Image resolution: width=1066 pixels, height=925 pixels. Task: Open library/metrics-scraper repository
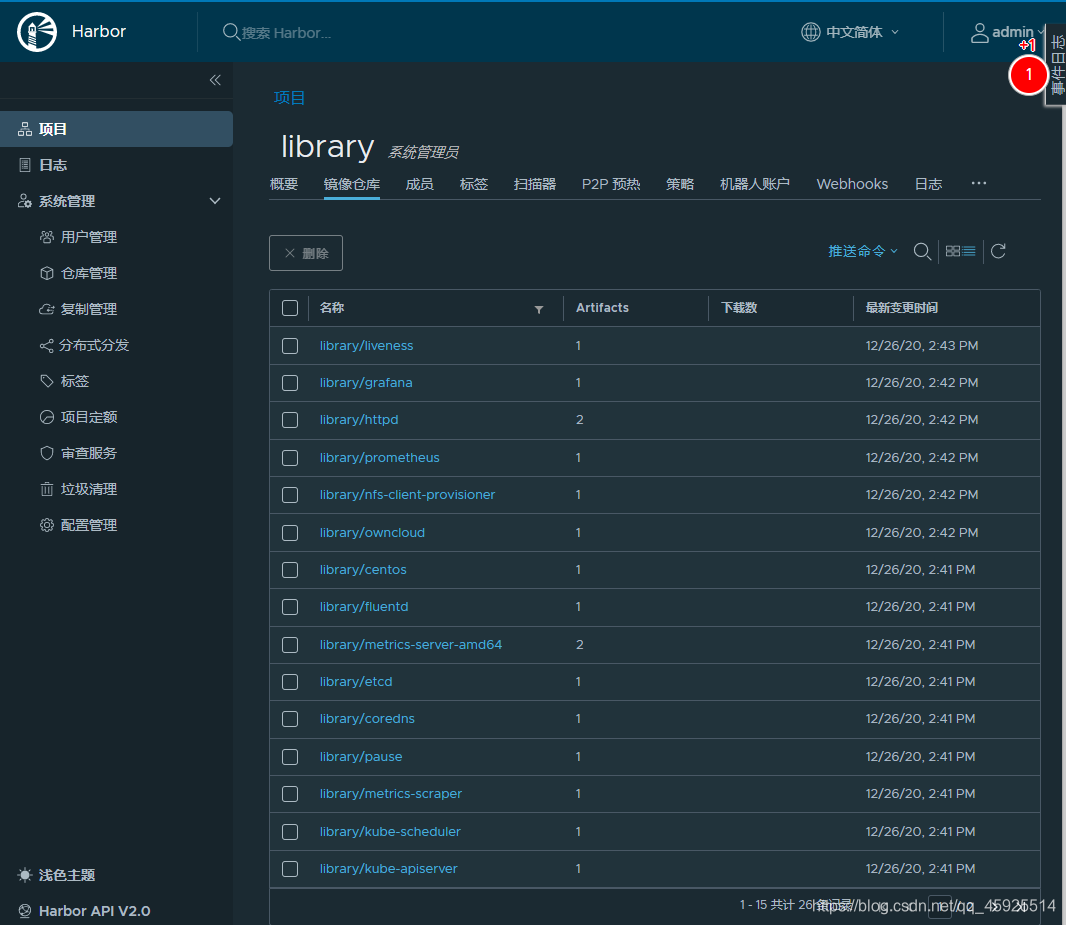(x=391, y=794)
